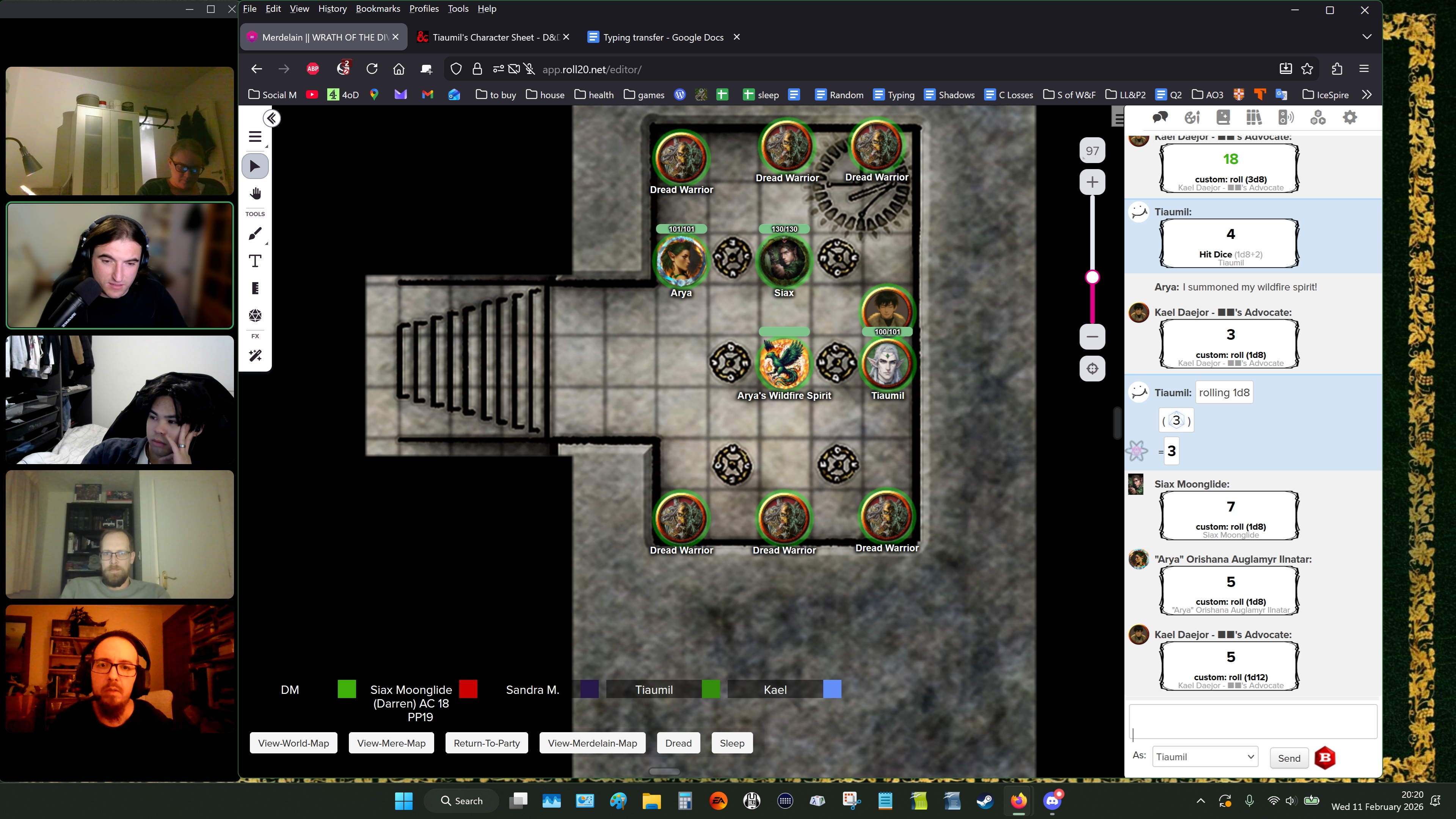The image size is (1456, 819).
Task: Expand the browser tab list chevron
Action: [x=1367, y=37]
